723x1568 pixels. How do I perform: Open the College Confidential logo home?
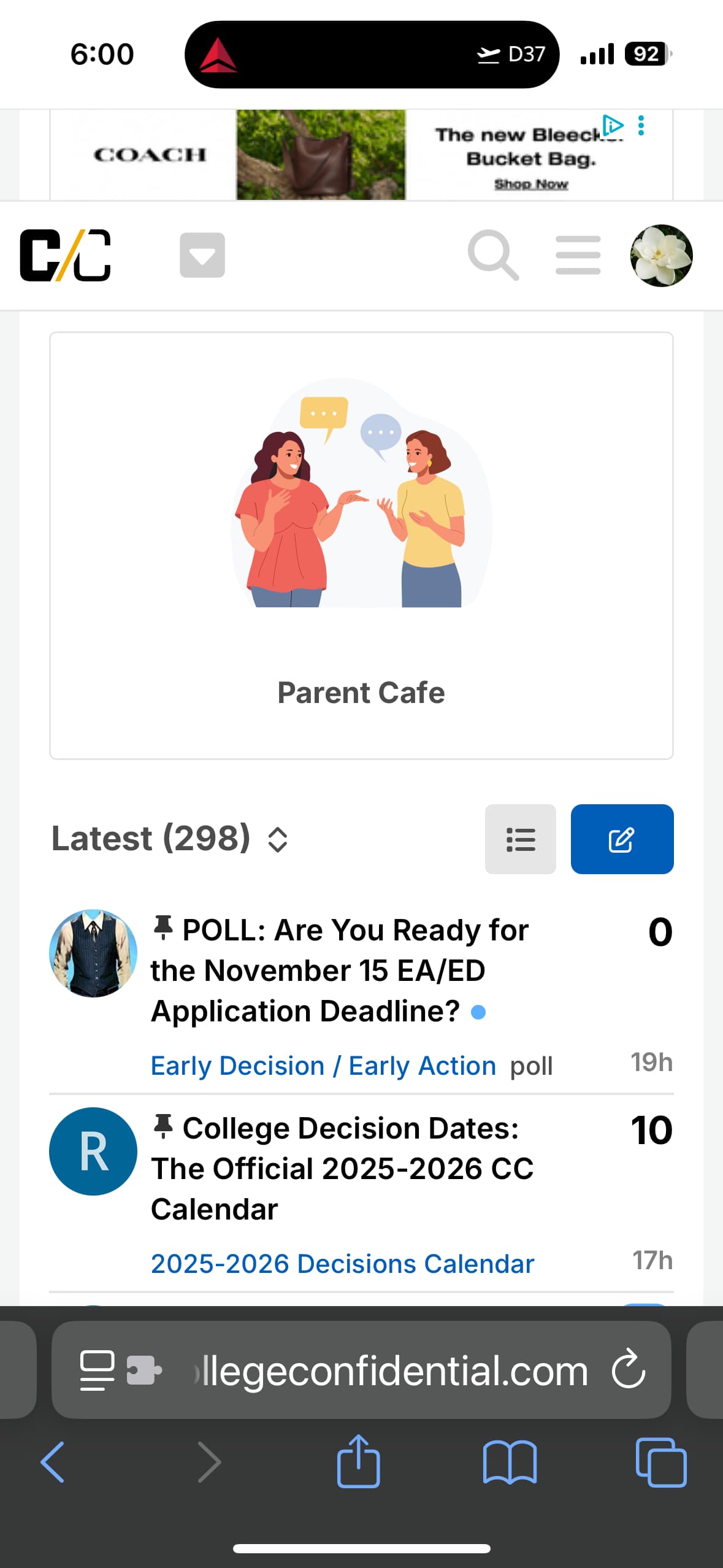click(65, 255)
